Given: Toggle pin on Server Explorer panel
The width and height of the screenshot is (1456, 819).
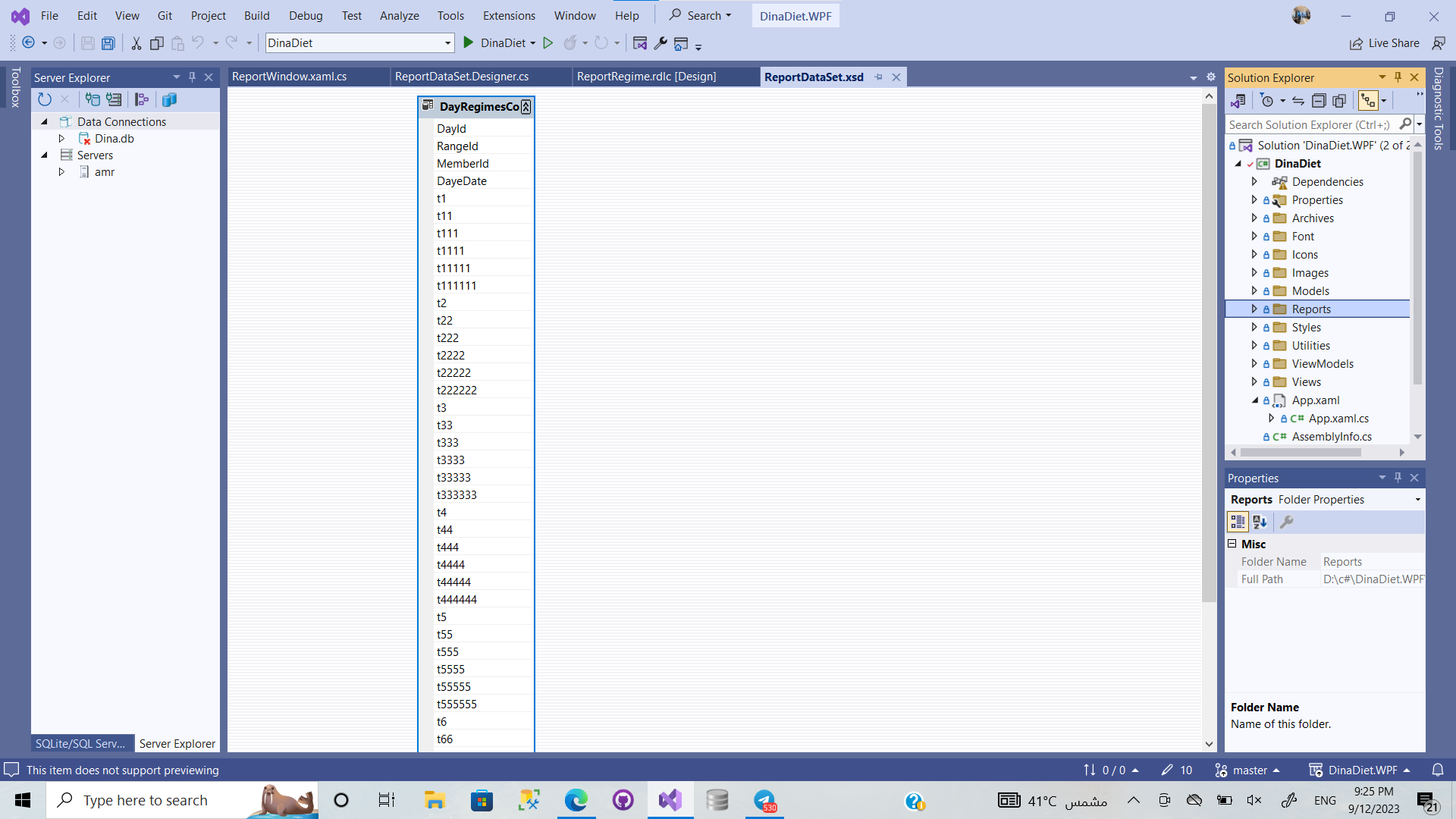Looking at the screenshot, I should tap(192, 77).
